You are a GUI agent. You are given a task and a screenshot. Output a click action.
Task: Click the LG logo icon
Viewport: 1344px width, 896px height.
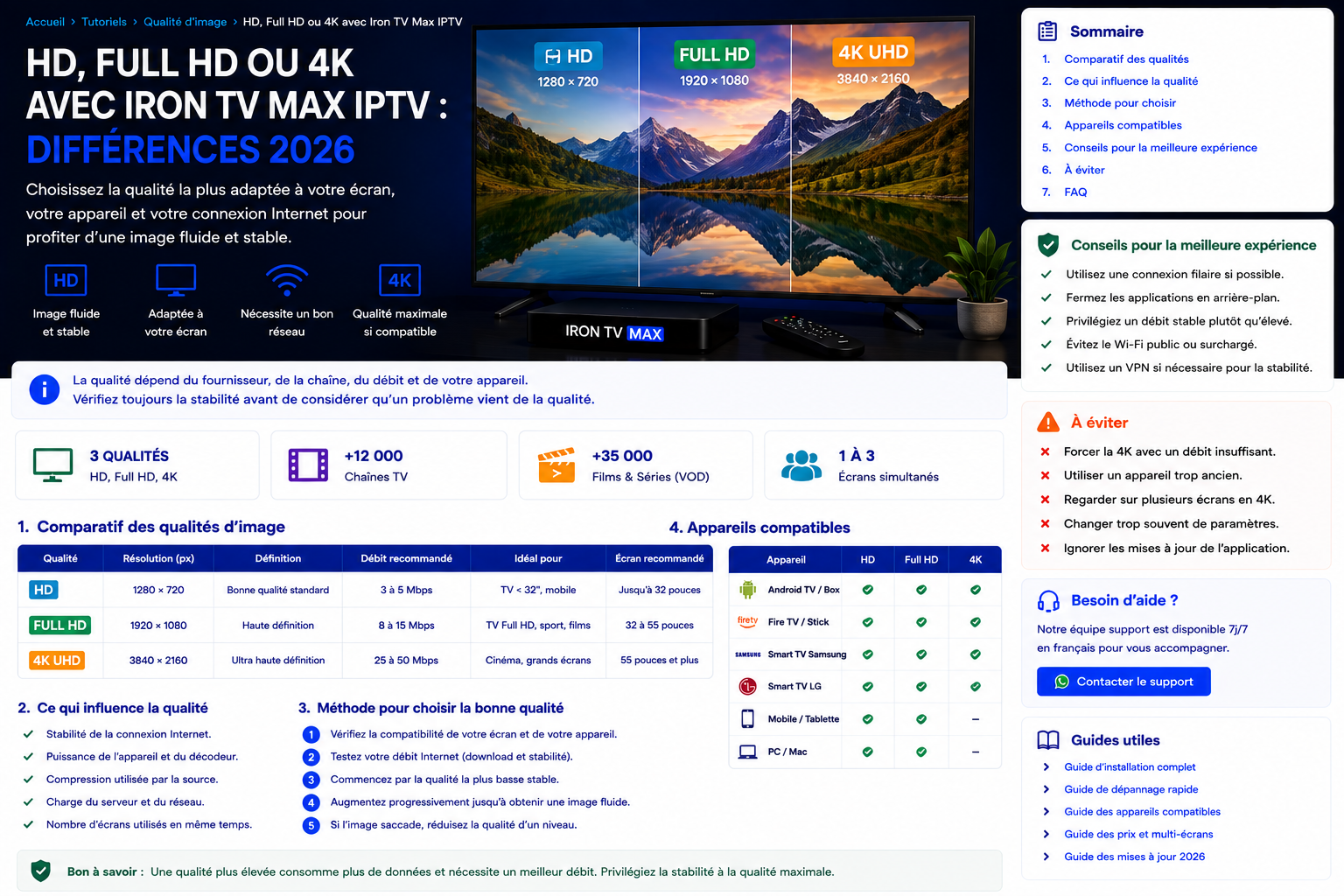[747, 686]
